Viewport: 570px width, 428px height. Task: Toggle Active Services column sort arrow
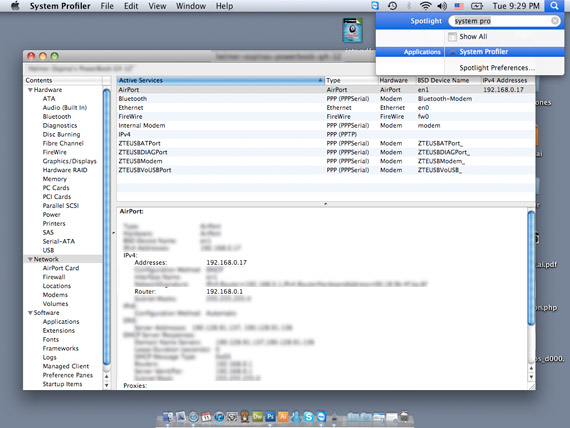pos(320,80)
